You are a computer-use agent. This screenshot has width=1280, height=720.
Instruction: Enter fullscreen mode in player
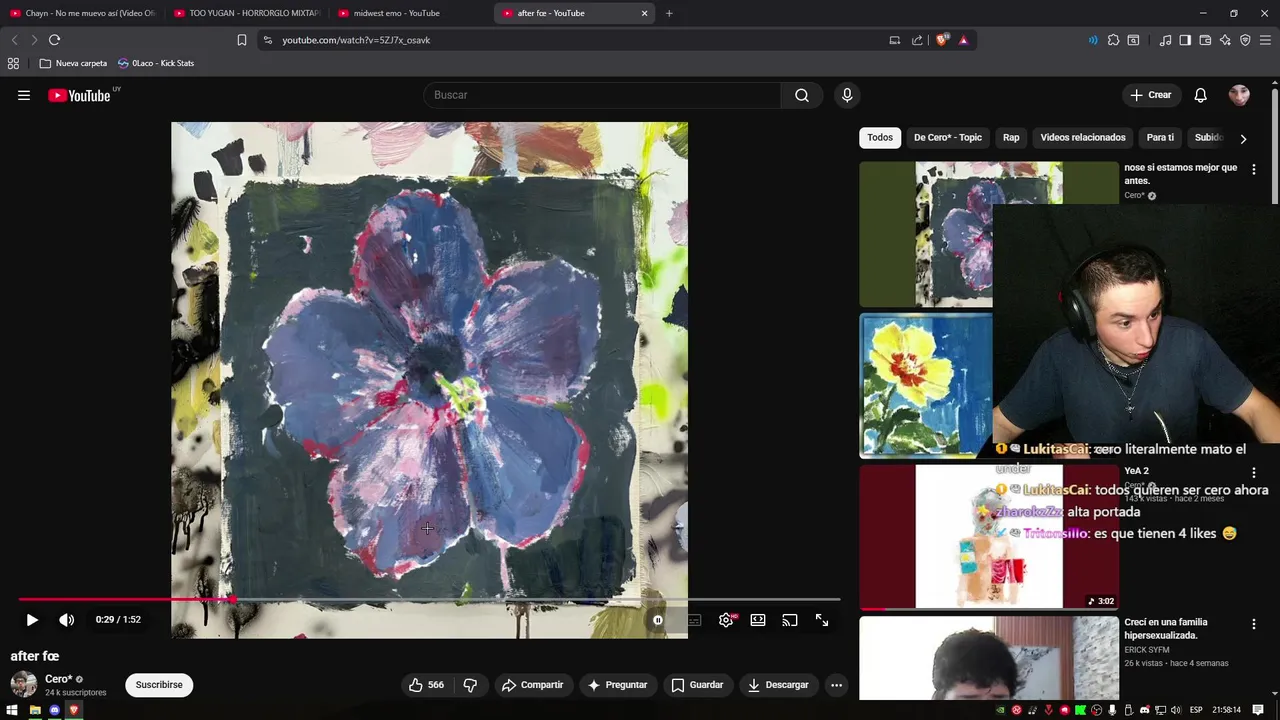pos(822,620)
